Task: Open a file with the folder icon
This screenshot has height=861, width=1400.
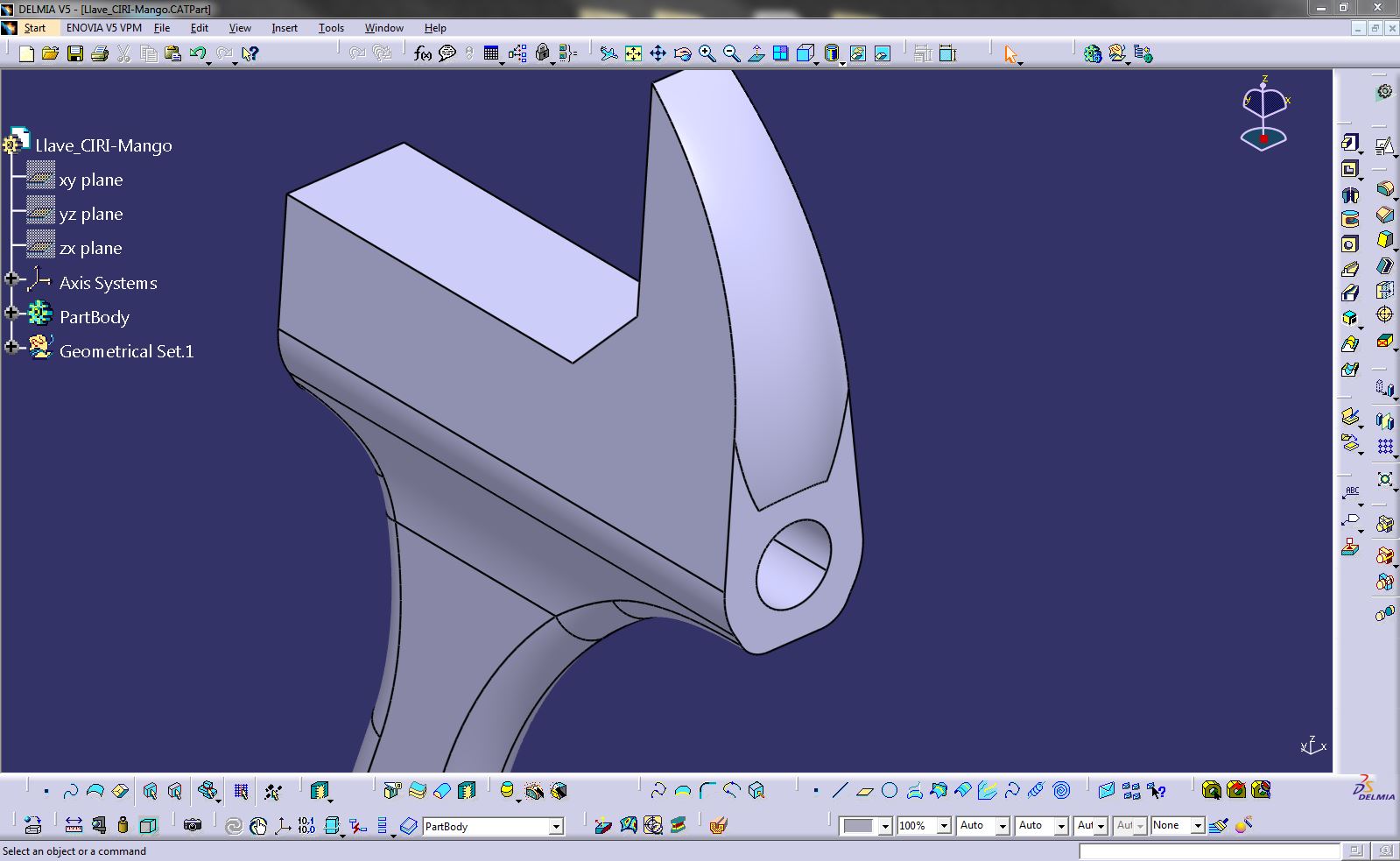Action: pyautogui.click(x=50, y=54)
